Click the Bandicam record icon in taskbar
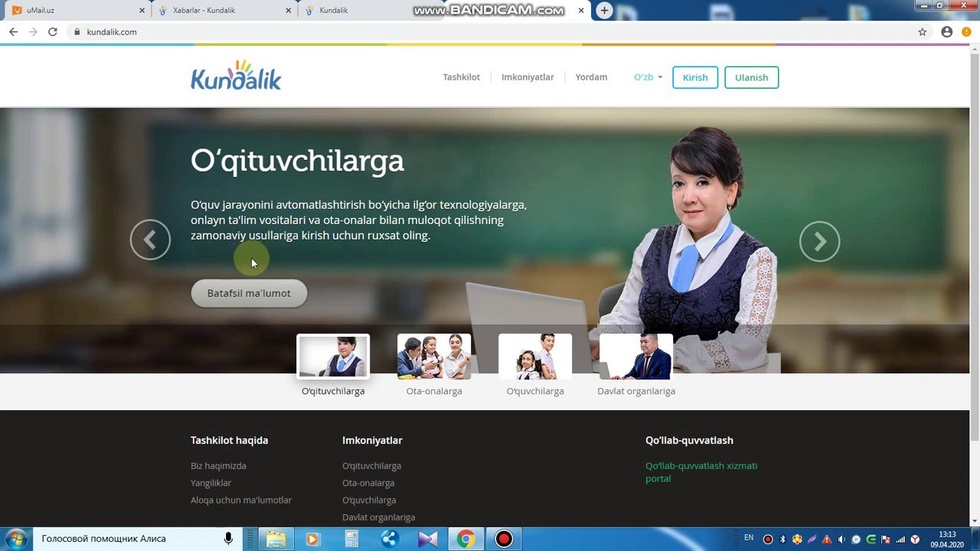This screenshot has width=980, height=551. (504, 539)
